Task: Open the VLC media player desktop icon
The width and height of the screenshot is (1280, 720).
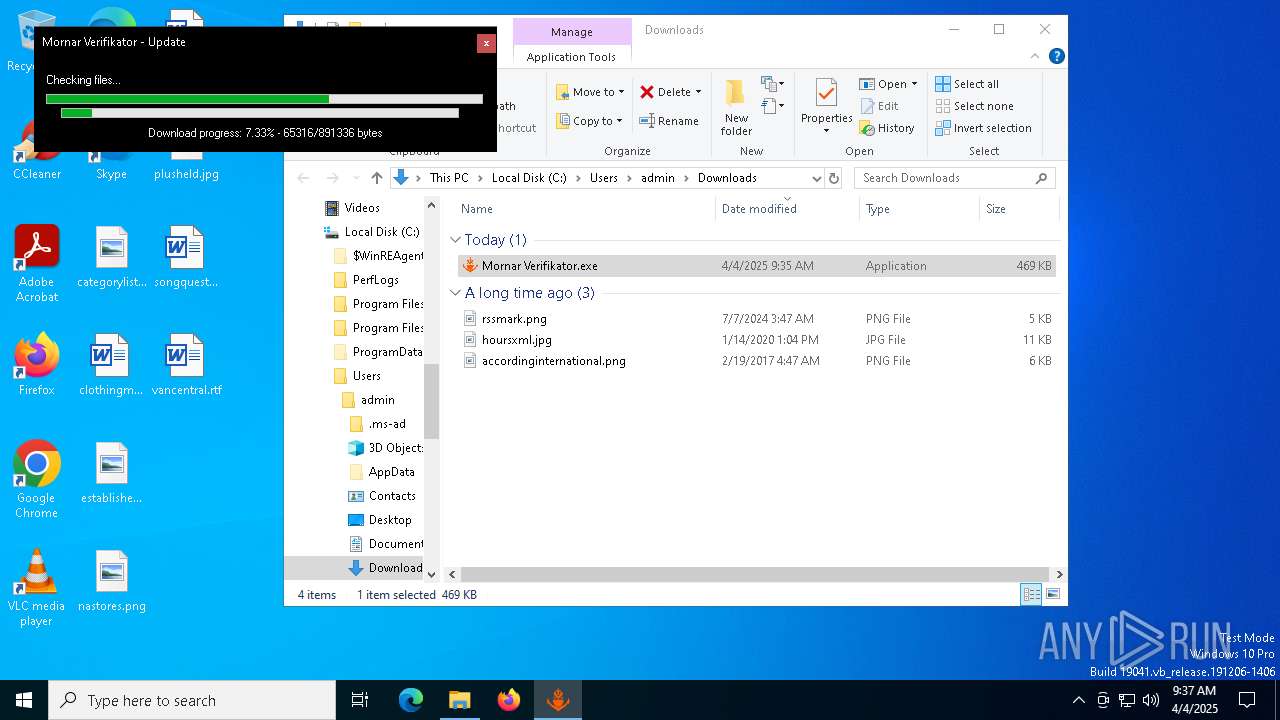Action: click(37, 588)
